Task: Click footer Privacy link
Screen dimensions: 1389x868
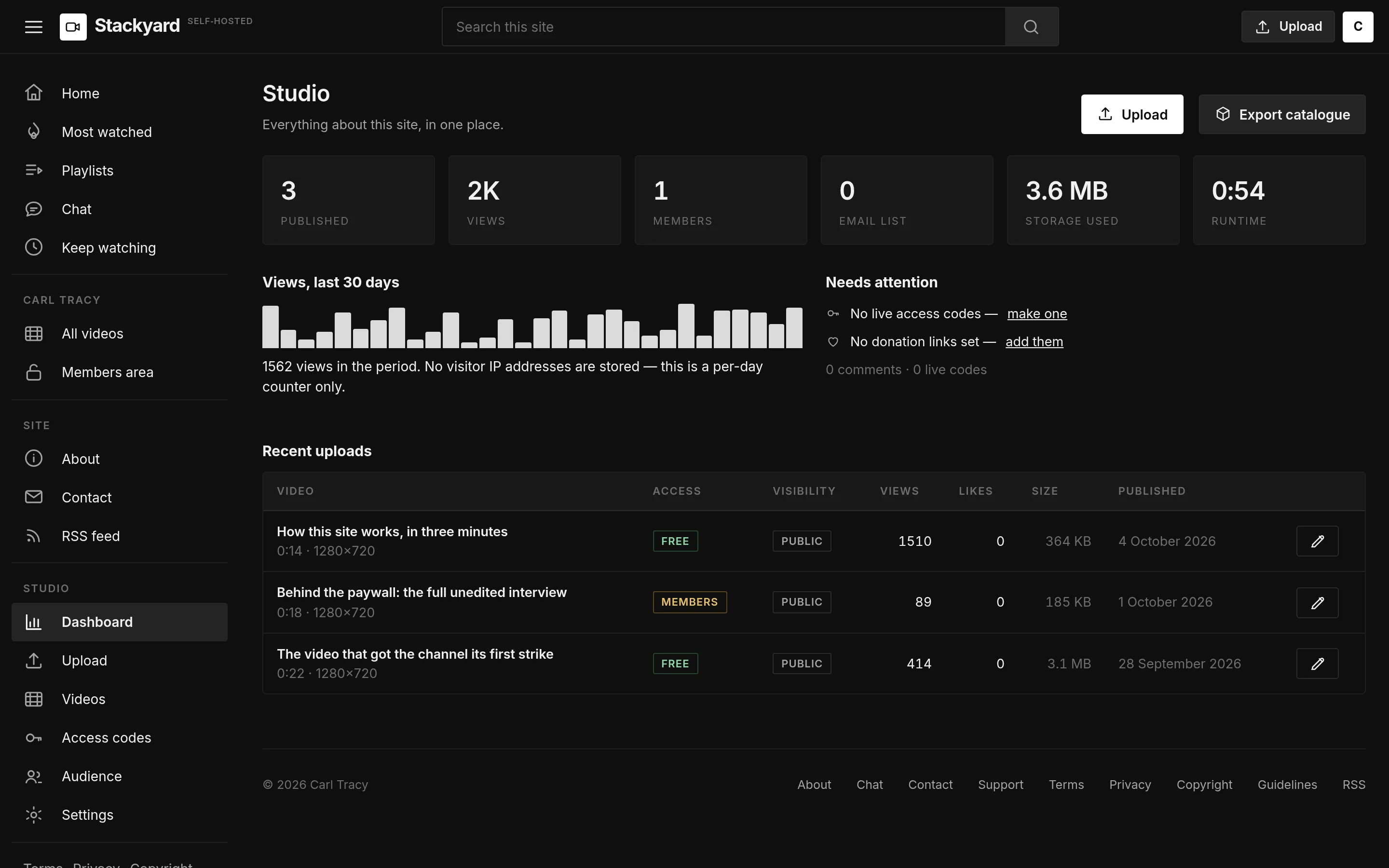Action: tap(1130, 785)
